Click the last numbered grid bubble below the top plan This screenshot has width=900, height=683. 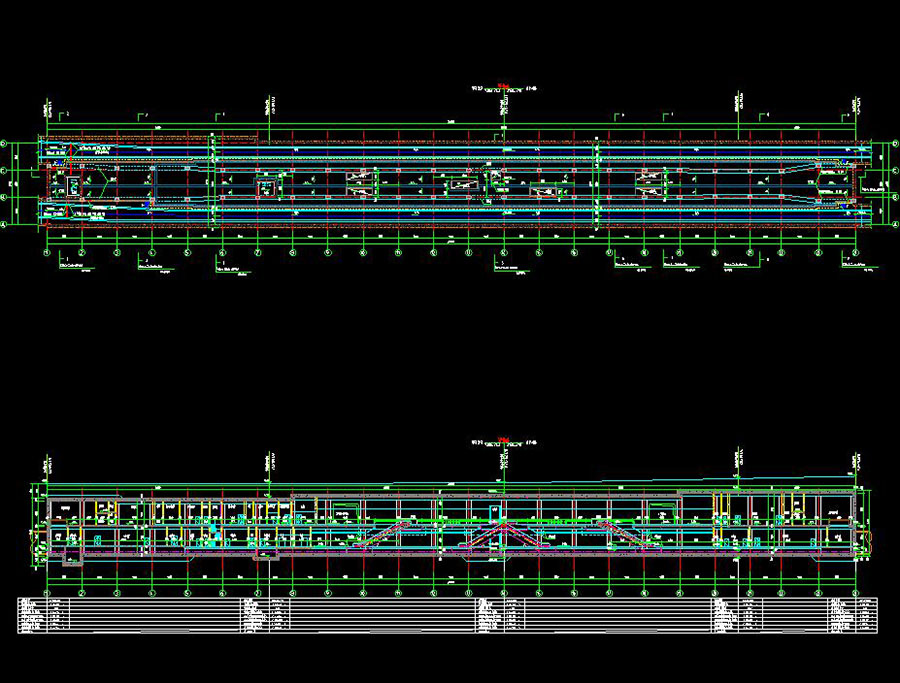coord(854,254)
